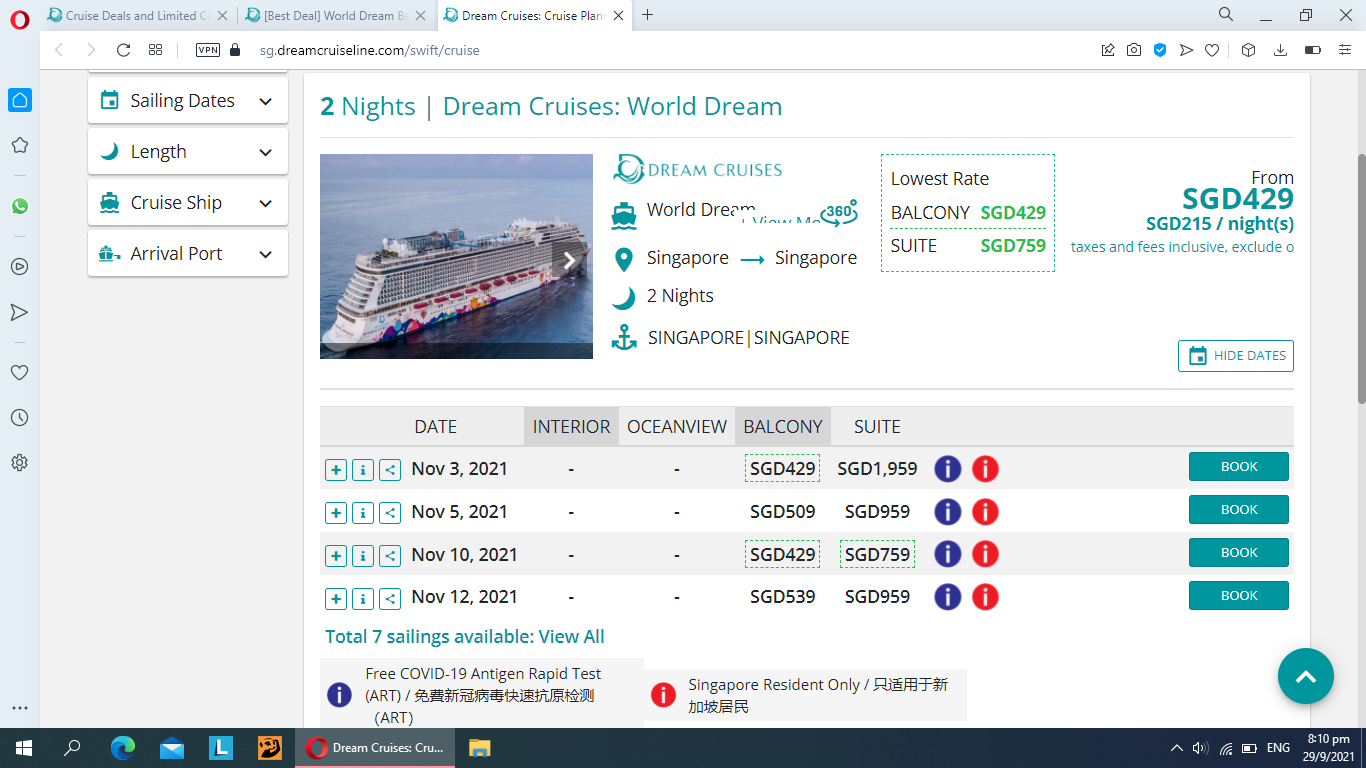Book the Nov 3, 2021 sailing

coord(1239,467)
